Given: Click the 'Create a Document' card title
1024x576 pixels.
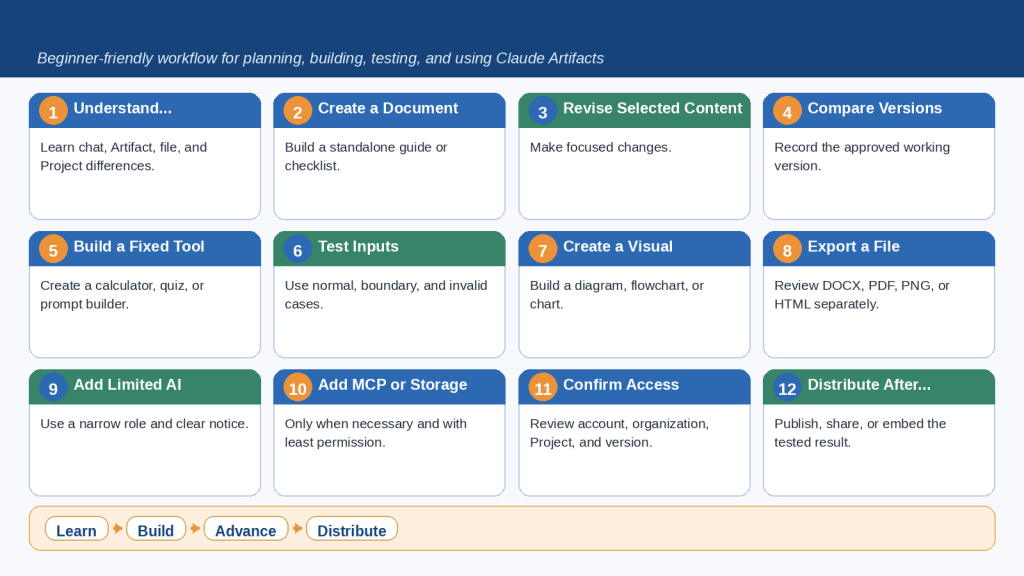Looking at the screenshot, I should 388,108.
